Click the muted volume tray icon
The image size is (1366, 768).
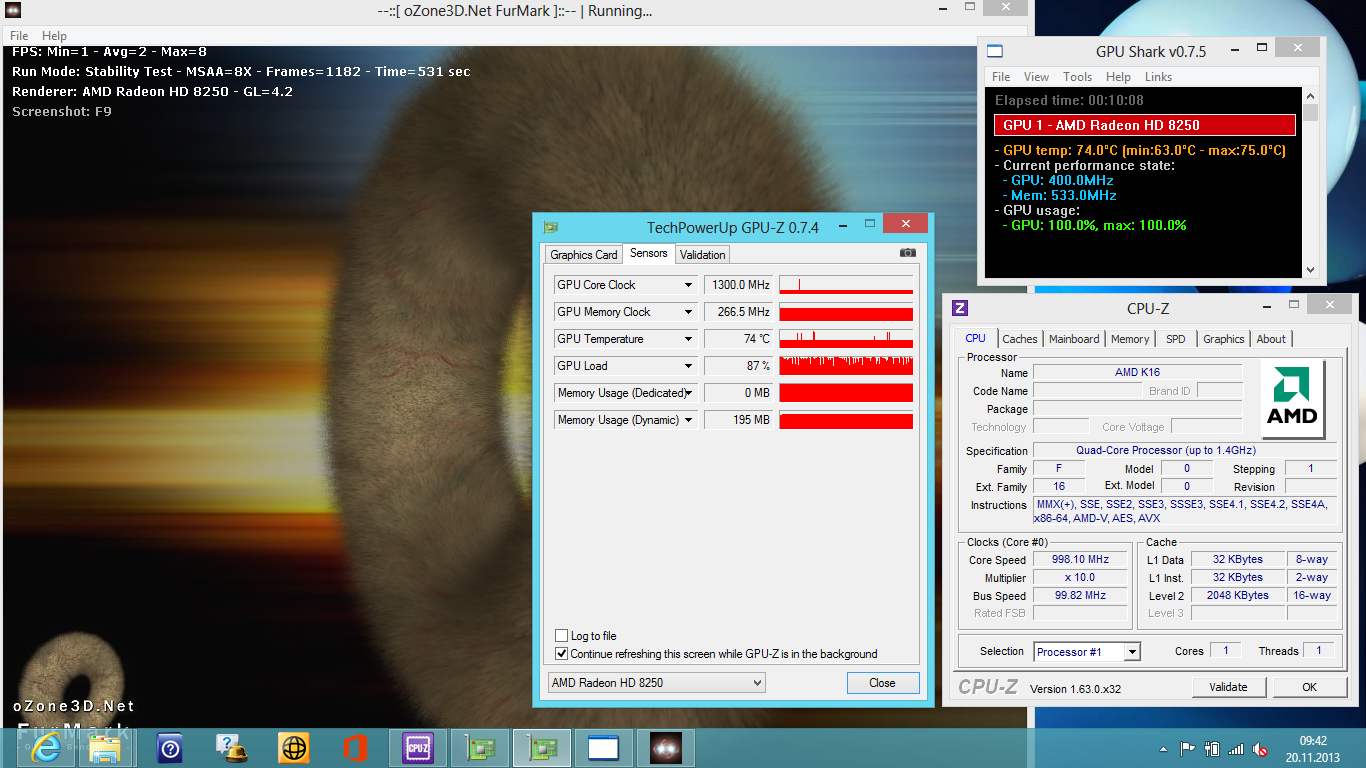[x=1261, y=749]
